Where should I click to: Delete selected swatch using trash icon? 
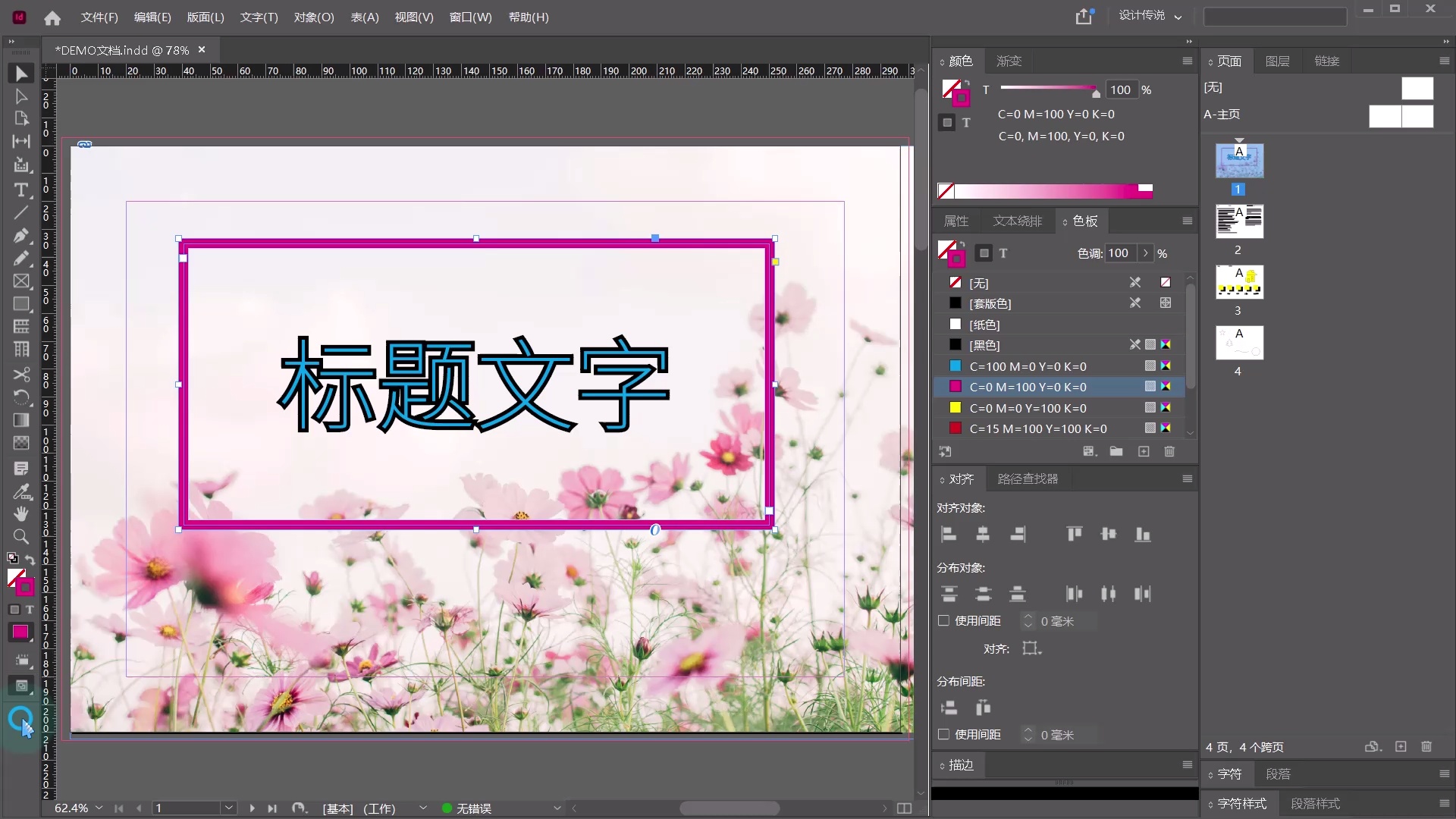(x=1170, y=451)
